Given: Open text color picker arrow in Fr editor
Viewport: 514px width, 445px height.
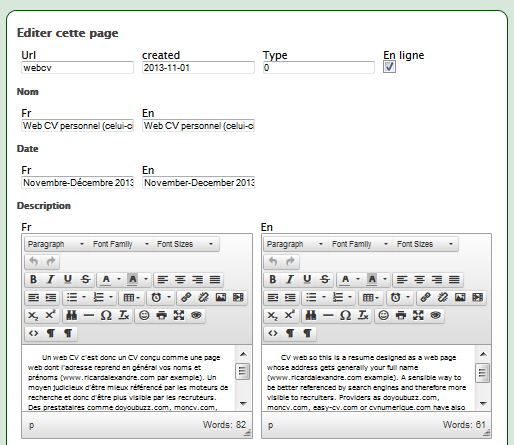Looking at the screenshot, I should (x=119, y=279).
